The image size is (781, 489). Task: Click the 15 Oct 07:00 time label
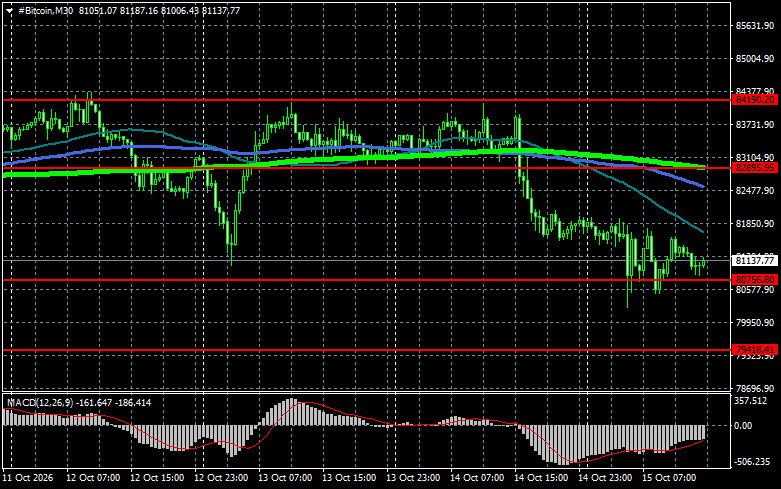pos(669,478)
